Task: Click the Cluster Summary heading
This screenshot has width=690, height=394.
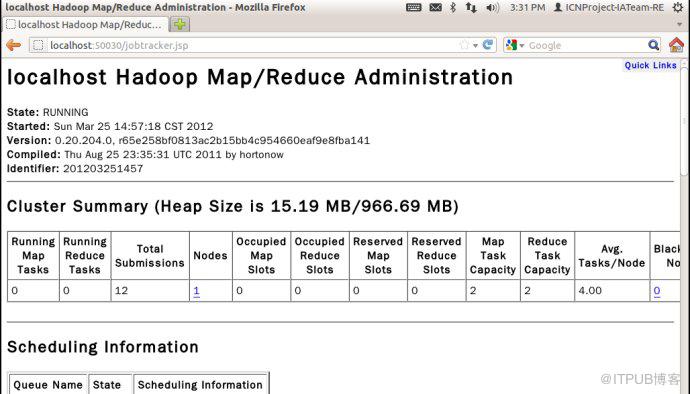Action: click(x=233, y=206)
